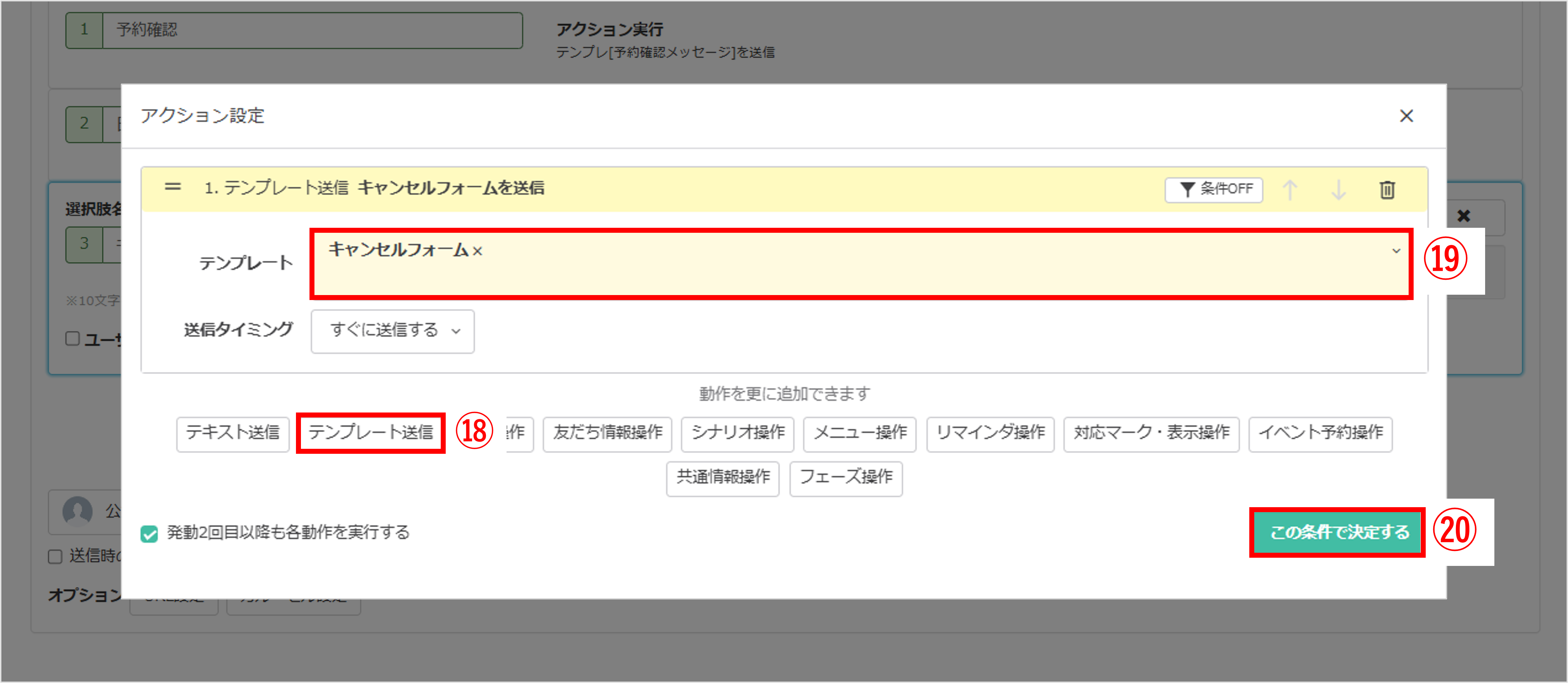Delete action 1 using the trash icon
Image resolution: width=1568 pixels, height=683 pixels.
tap(1388, 190)
